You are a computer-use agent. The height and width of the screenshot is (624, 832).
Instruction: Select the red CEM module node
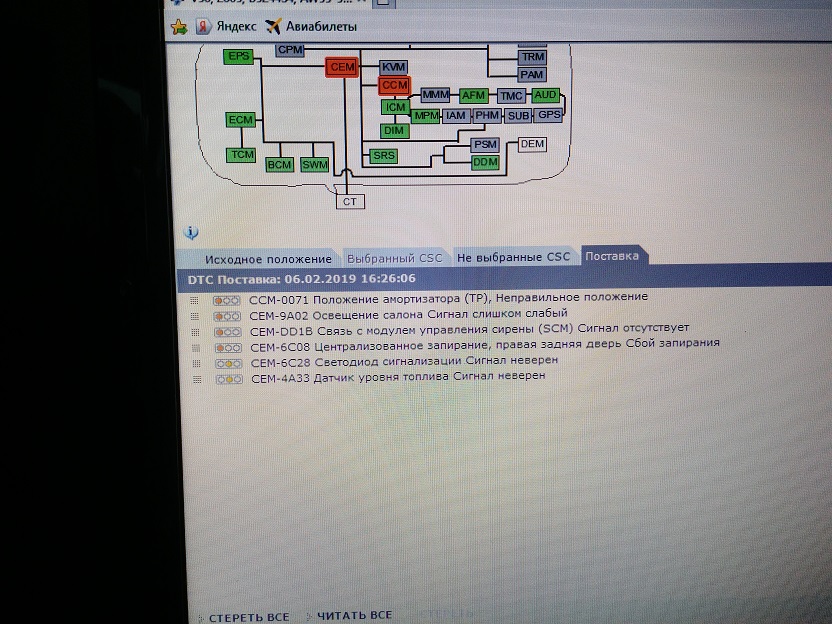tap(342, 67)
